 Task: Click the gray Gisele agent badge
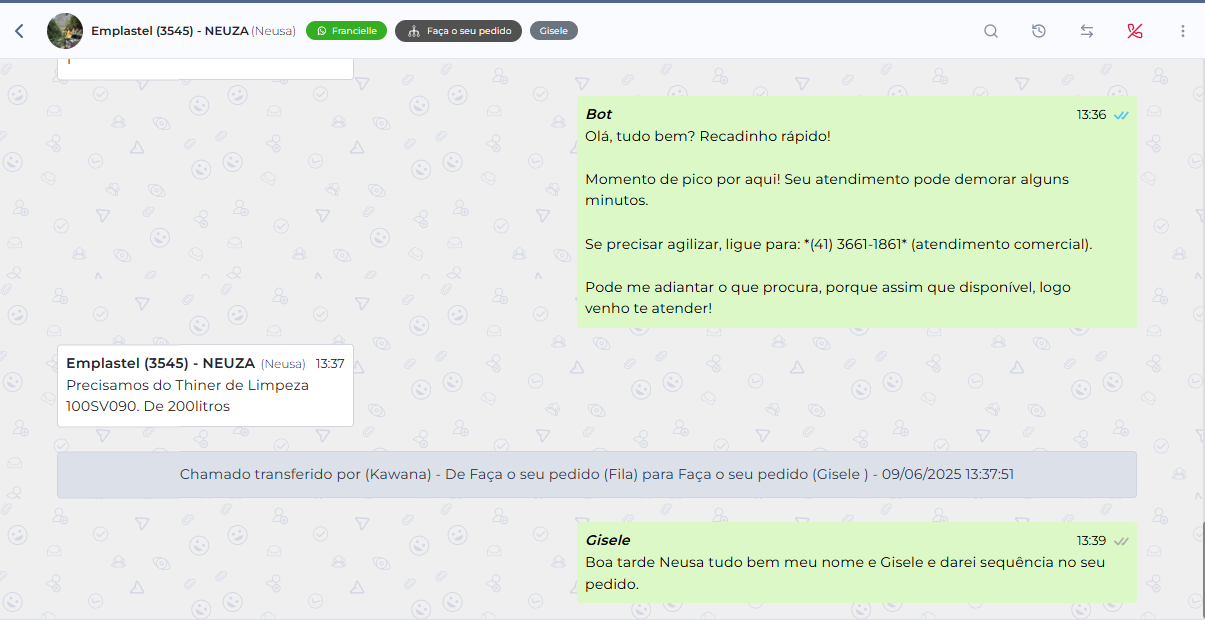click(553, 31)
